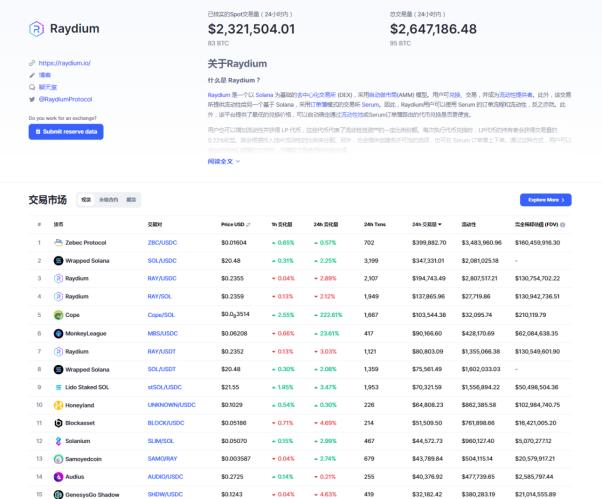Viewport: 602px width, 499px height.
Task: Click the Submit reserve data button
Action: click(66, 132)
